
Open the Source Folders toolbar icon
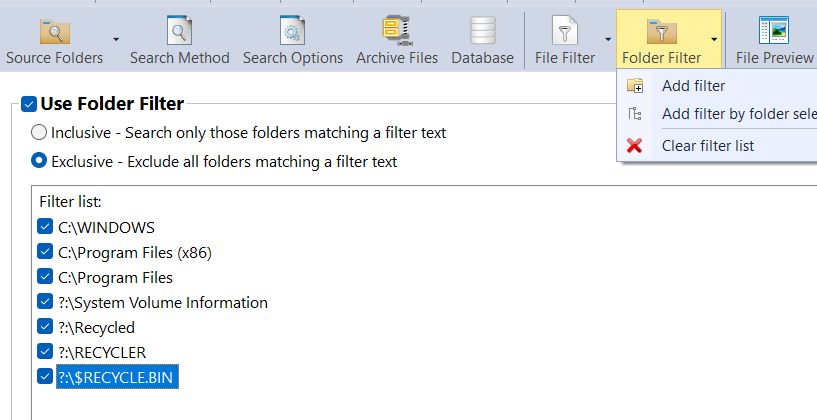tap(54, 32)
